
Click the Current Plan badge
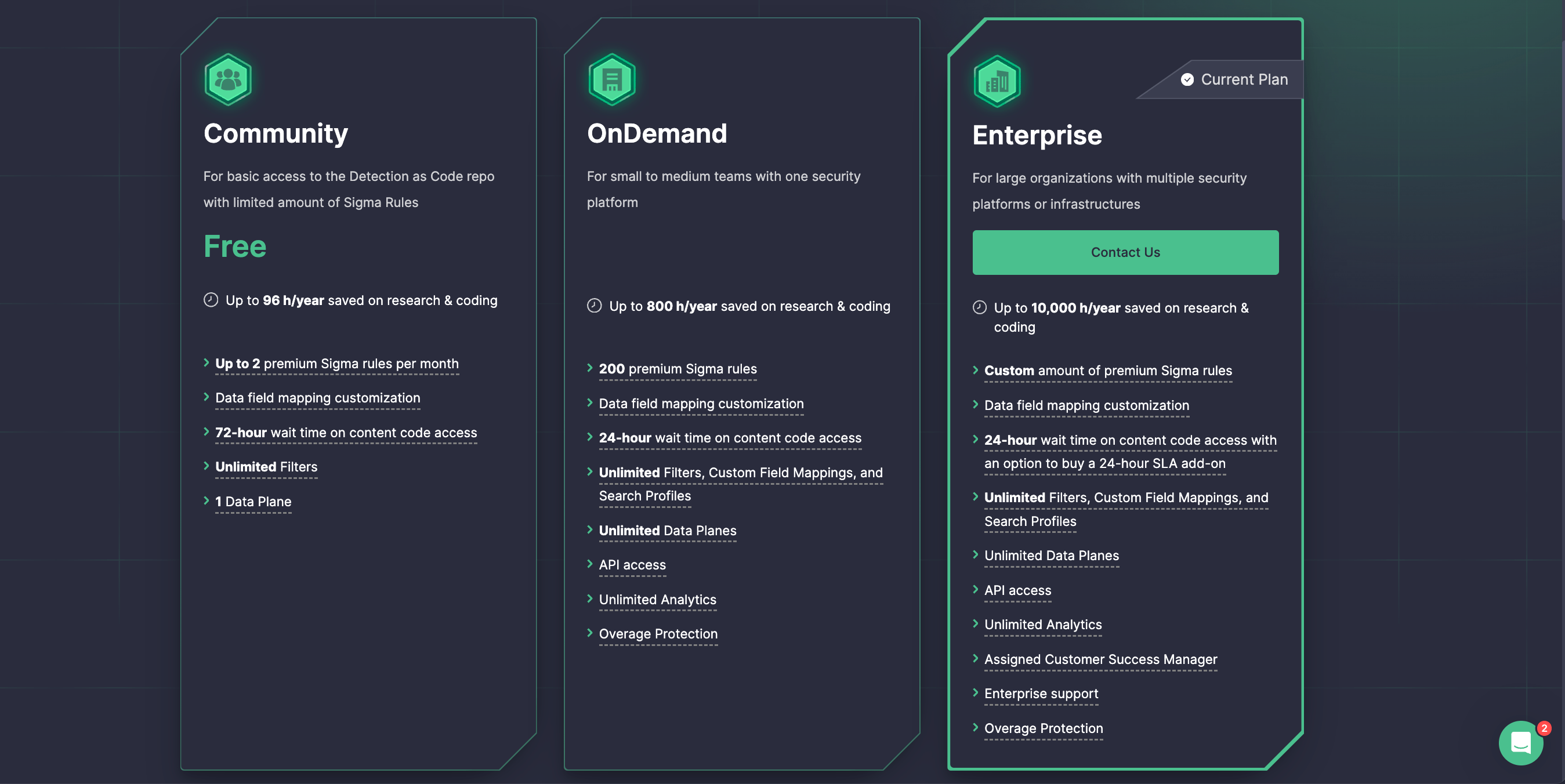[x=1233, y=79]
